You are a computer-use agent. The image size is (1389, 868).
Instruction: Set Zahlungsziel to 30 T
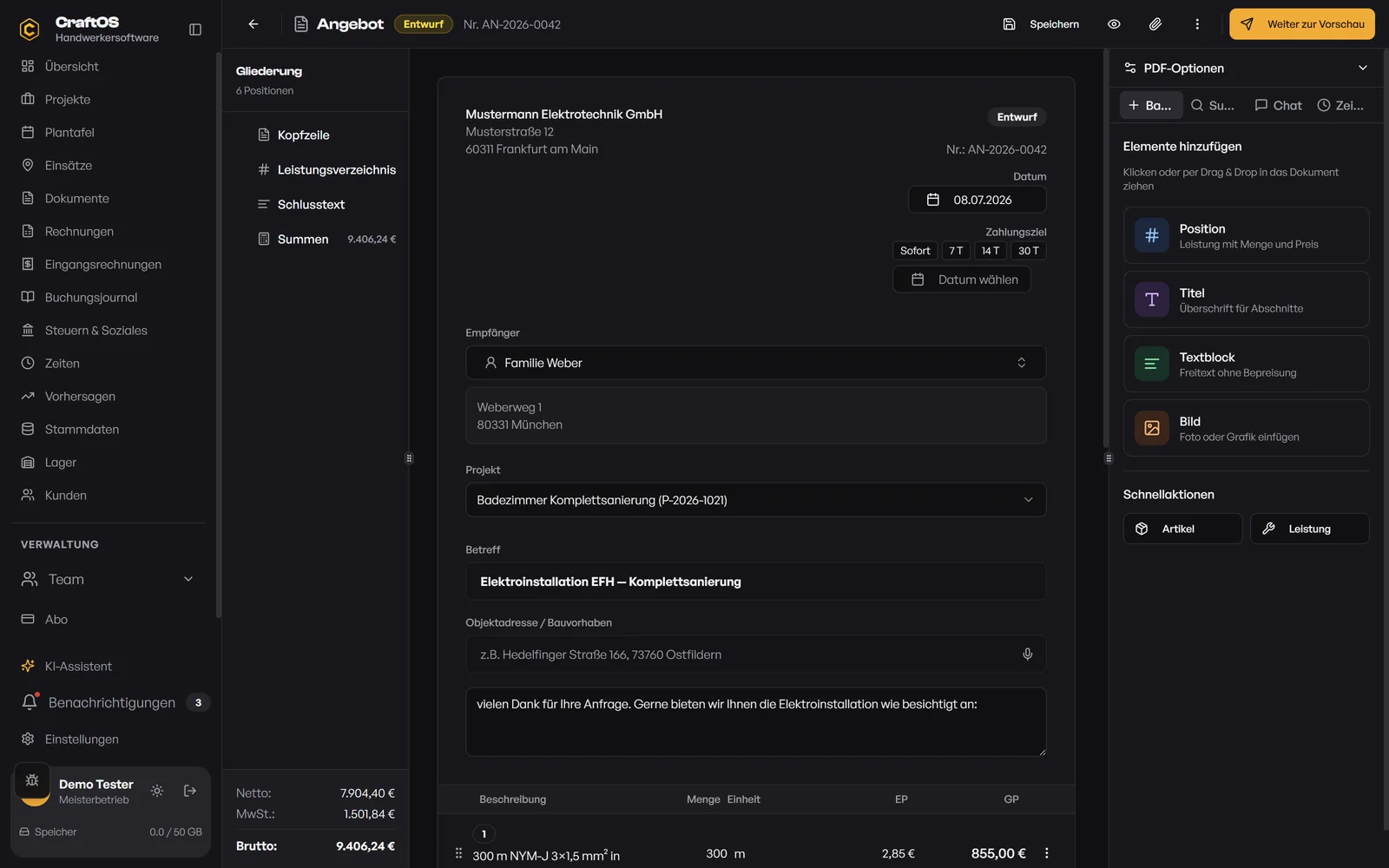tap(1029, 251)
